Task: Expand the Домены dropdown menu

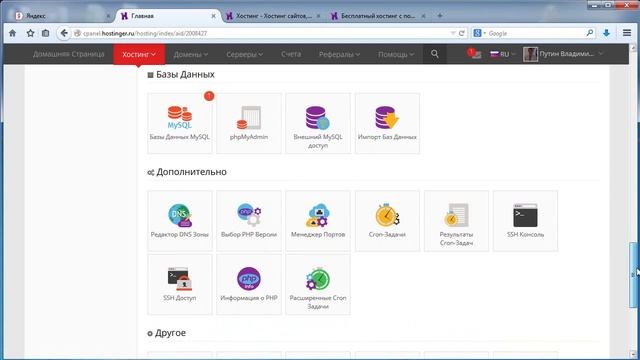Action: [191, 54]
